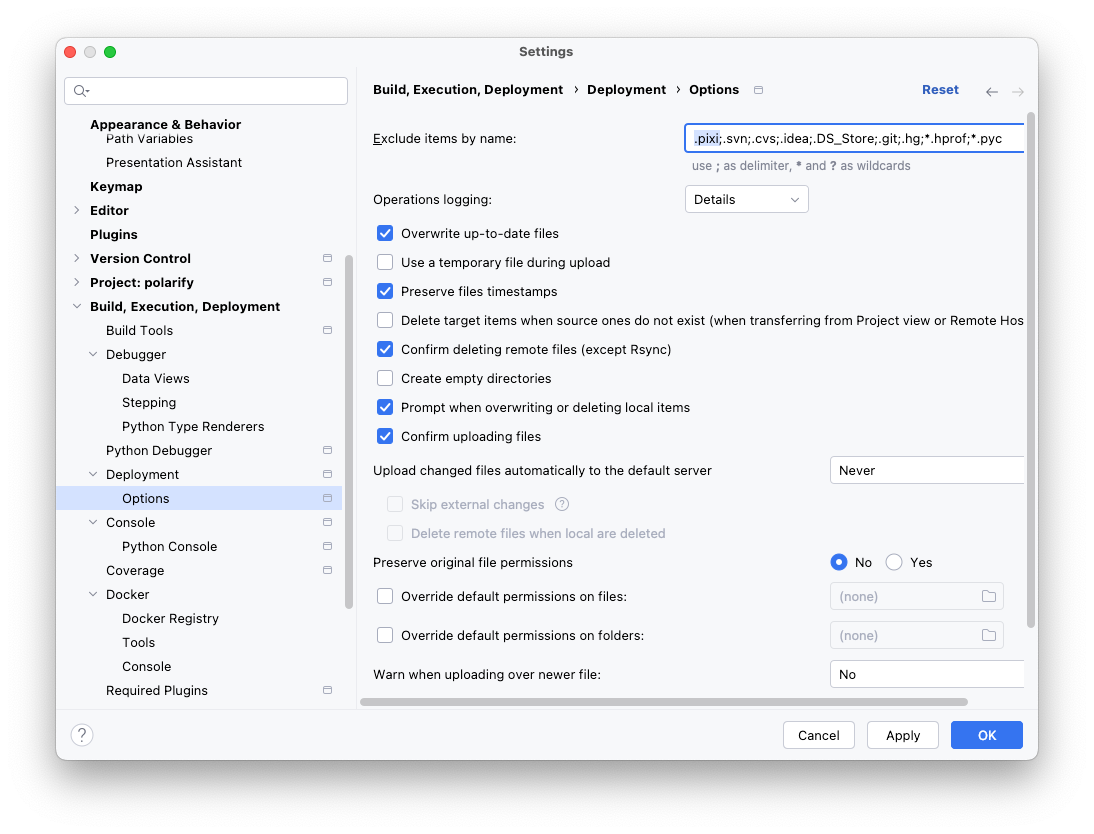The width and height of the screenshot is (1094, 834).
Task: Collapse the Debugger tree node
Action: click(93, 355)
